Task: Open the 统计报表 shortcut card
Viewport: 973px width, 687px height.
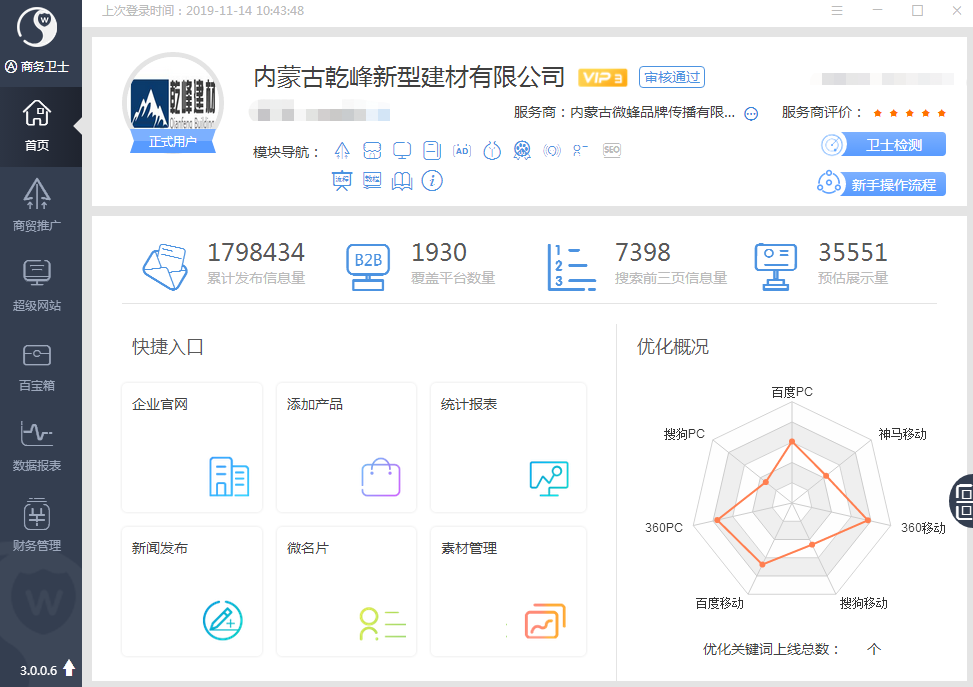Action: pos(508,447)
